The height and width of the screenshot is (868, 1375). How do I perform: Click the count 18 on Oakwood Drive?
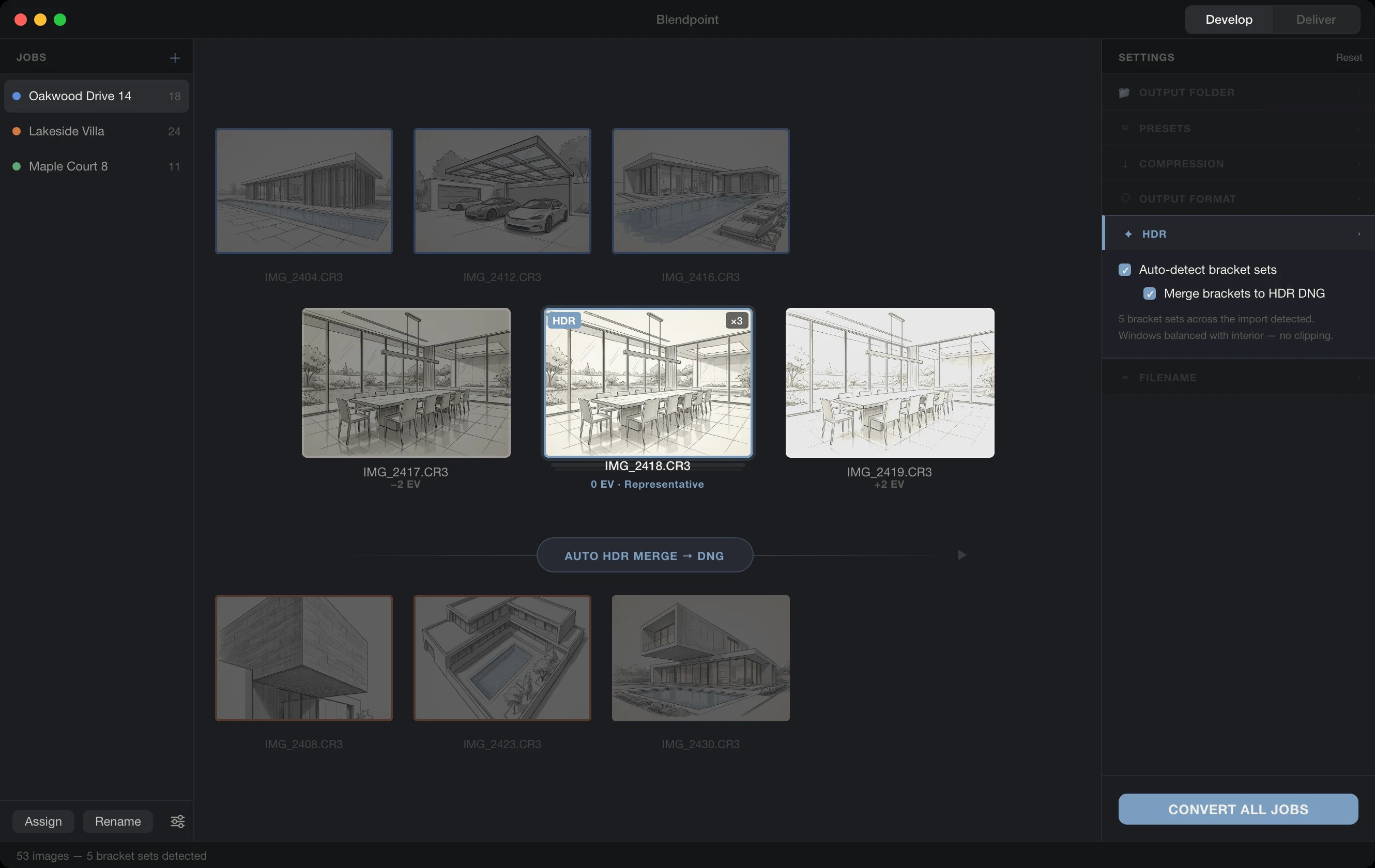(x=174, y=97)
